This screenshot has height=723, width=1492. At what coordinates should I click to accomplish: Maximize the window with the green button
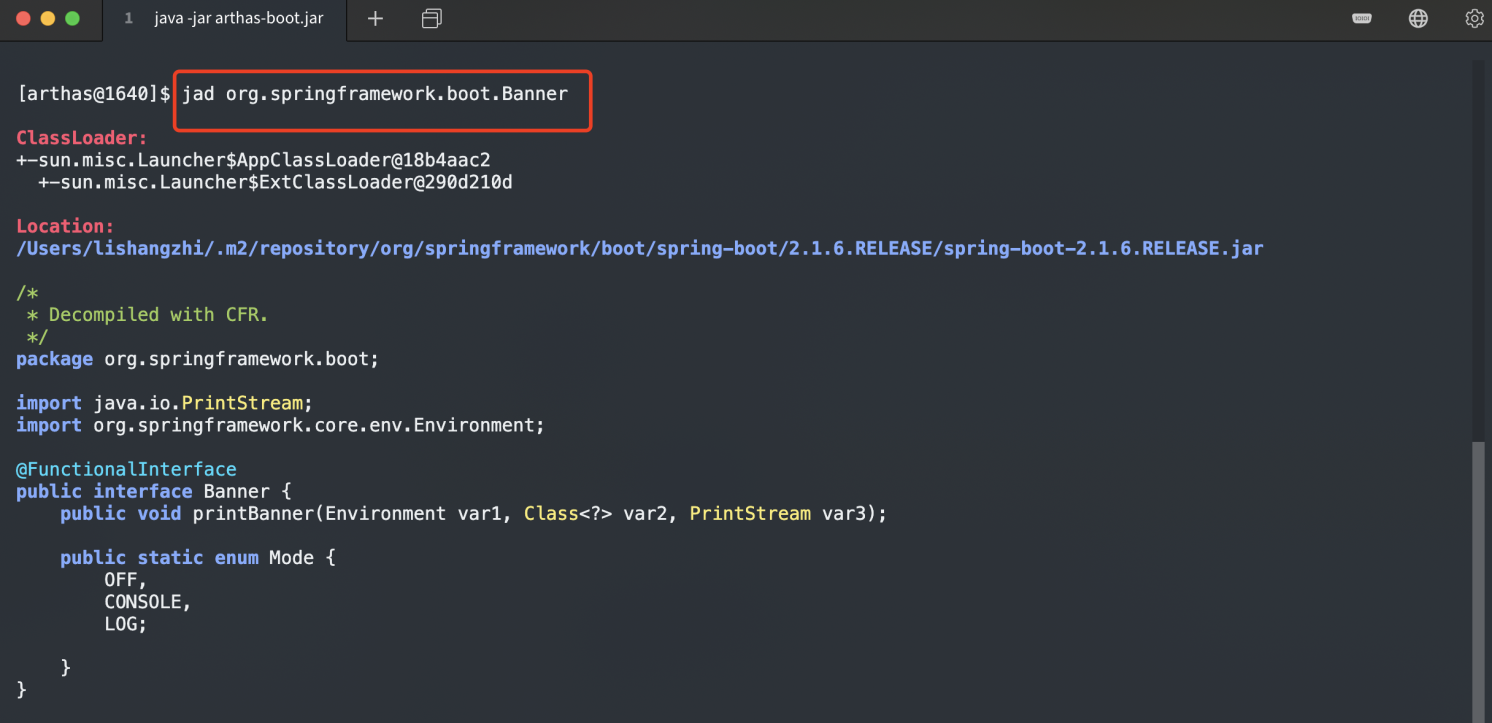71,19
